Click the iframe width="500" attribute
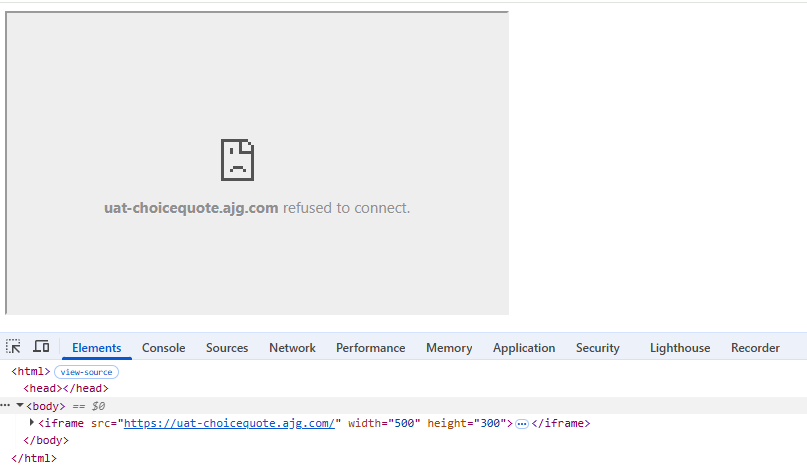This screenshot has width=807, height=470. [384, 423]
